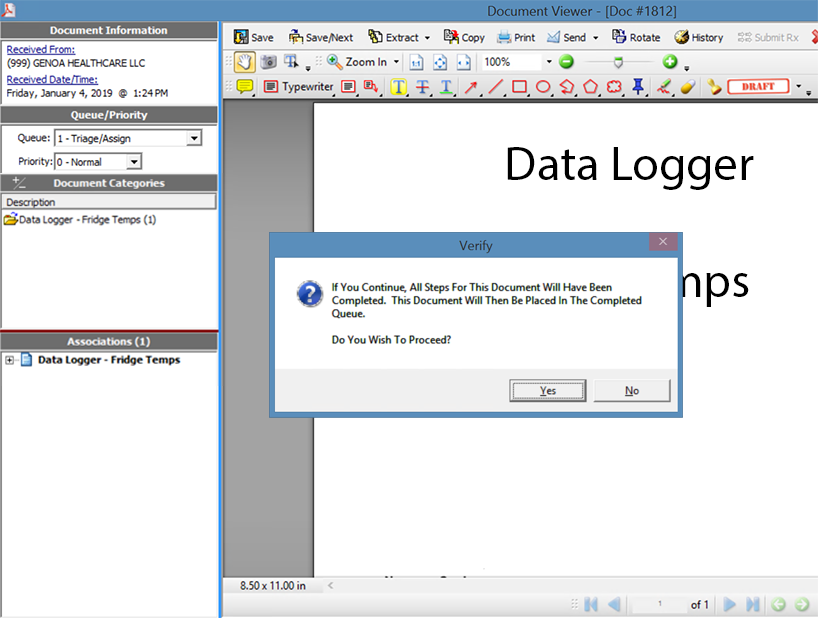The height and width of the screenshot is (618, 818).
Task: Select the Hand pan tool
Action: pyautogui.click(x=244, y=62)
